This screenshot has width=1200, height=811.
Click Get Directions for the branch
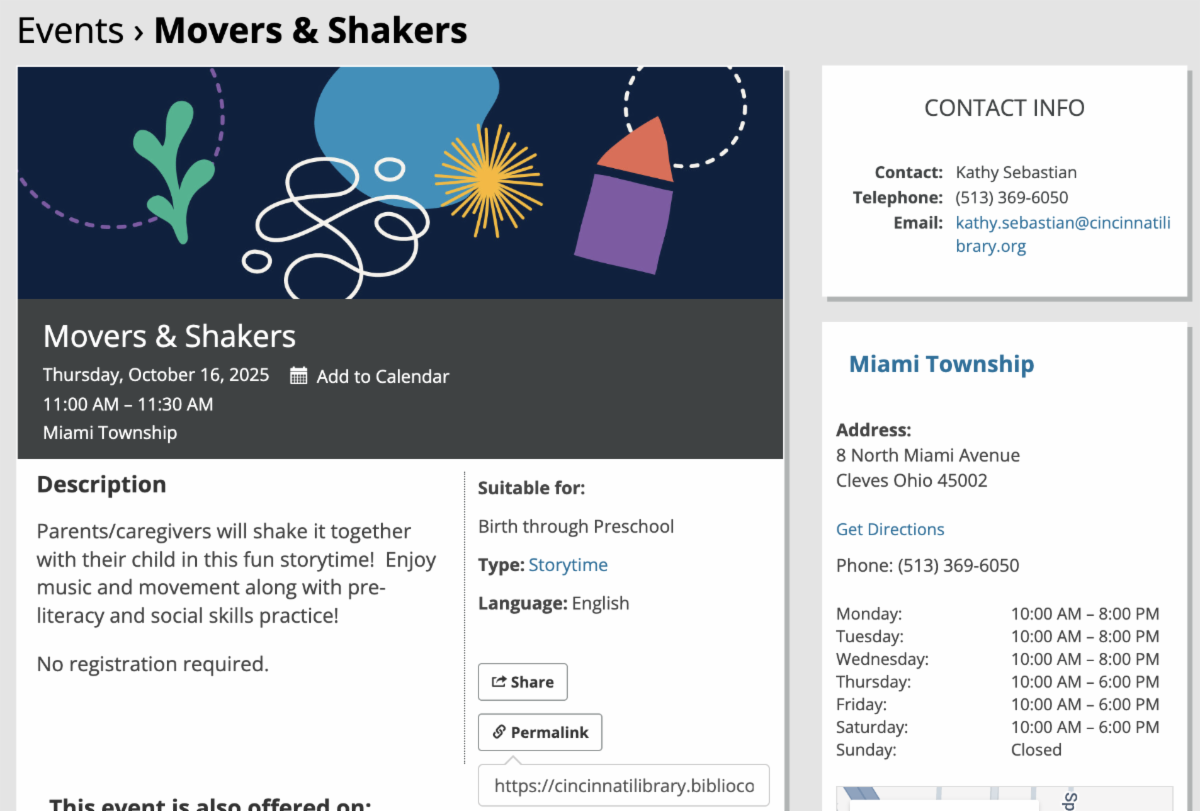click(x=890, y=529)
